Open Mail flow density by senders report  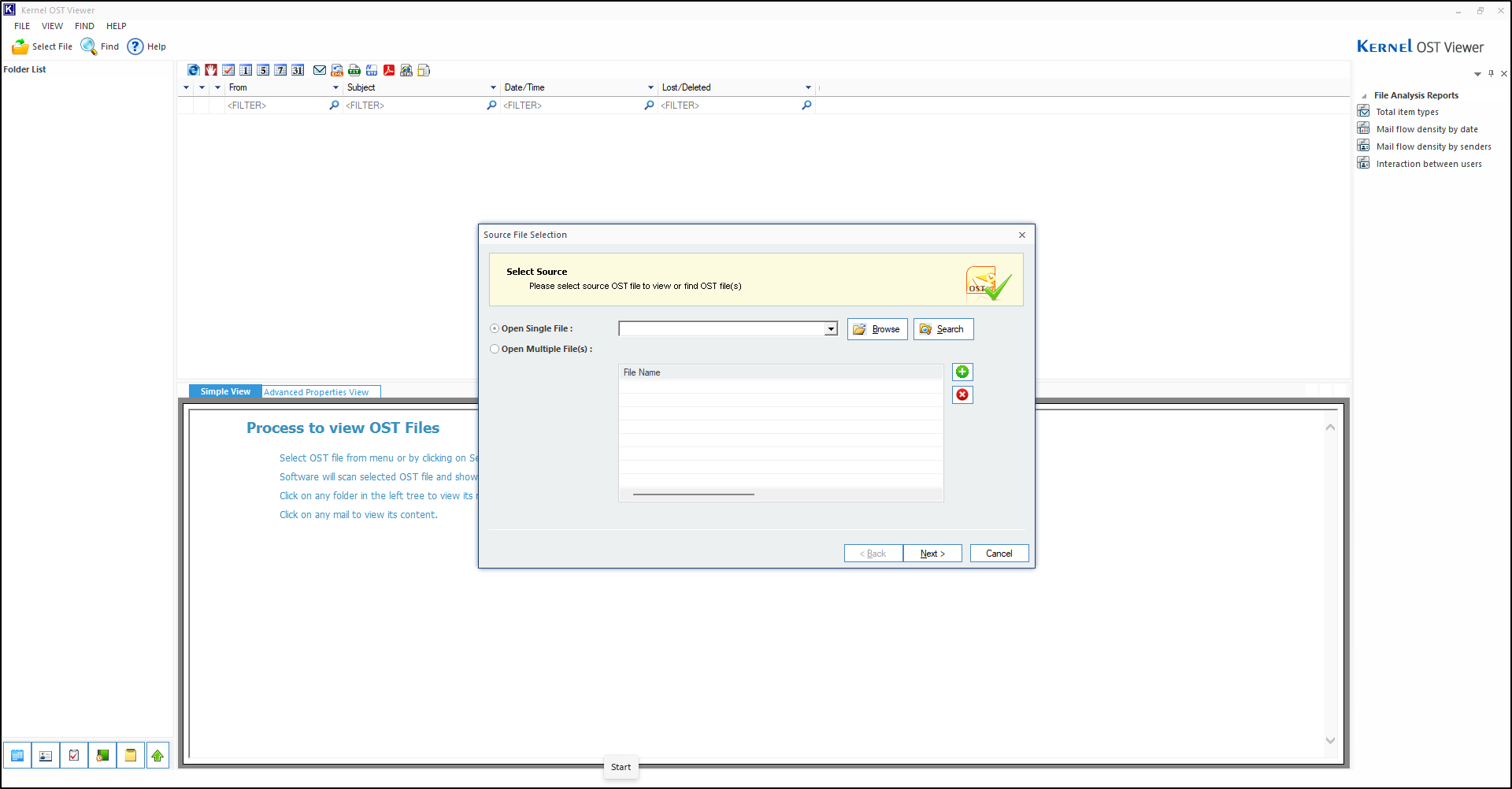(x=1433, y=146)
